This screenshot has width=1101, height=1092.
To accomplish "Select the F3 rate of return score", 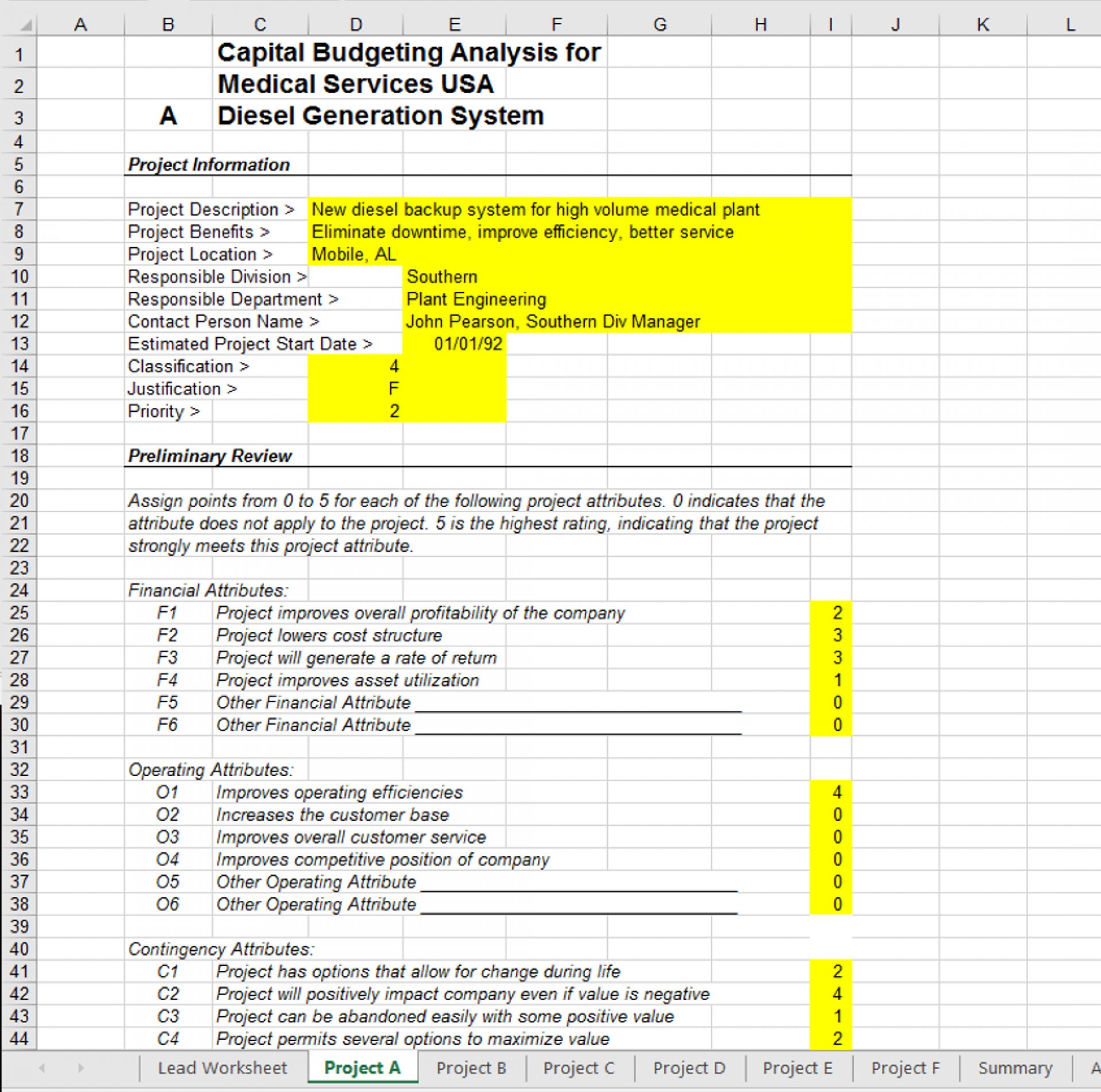I will (830, 658).
